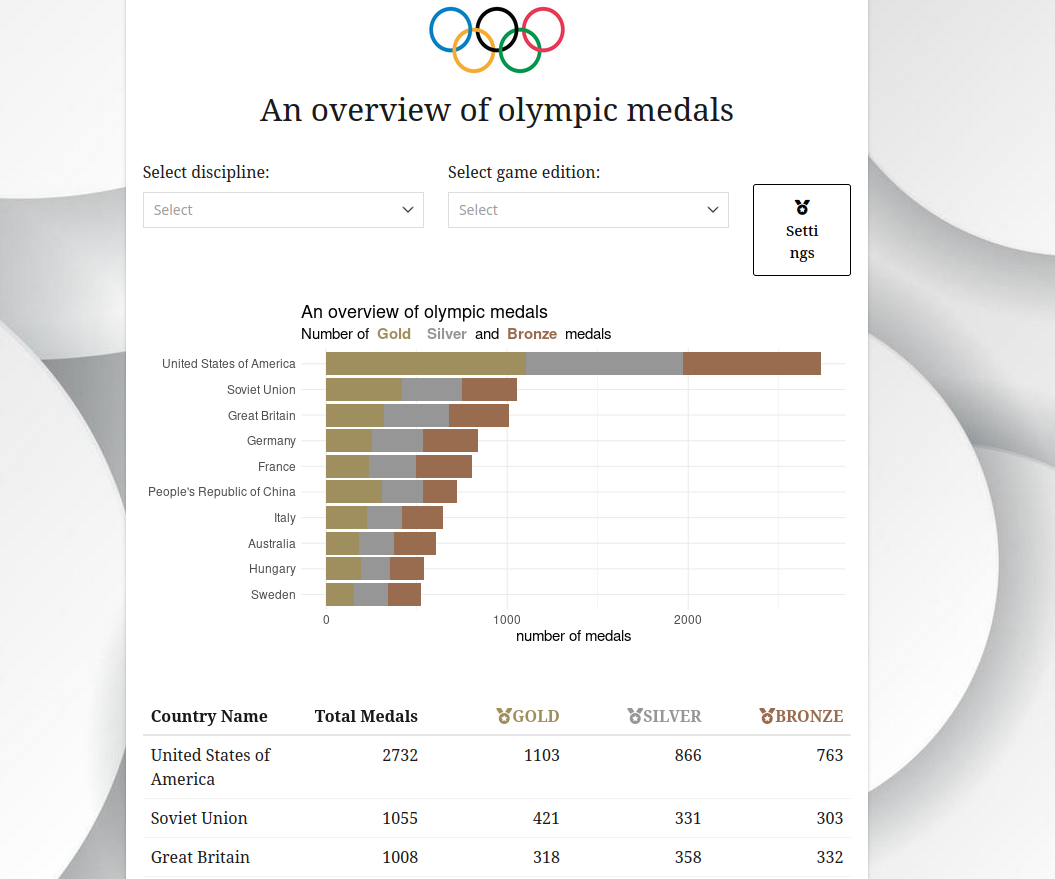Click United States of America table cell
Viewport: 1055px width, 879px height.
pyautogui.click(x=211, y=767)
